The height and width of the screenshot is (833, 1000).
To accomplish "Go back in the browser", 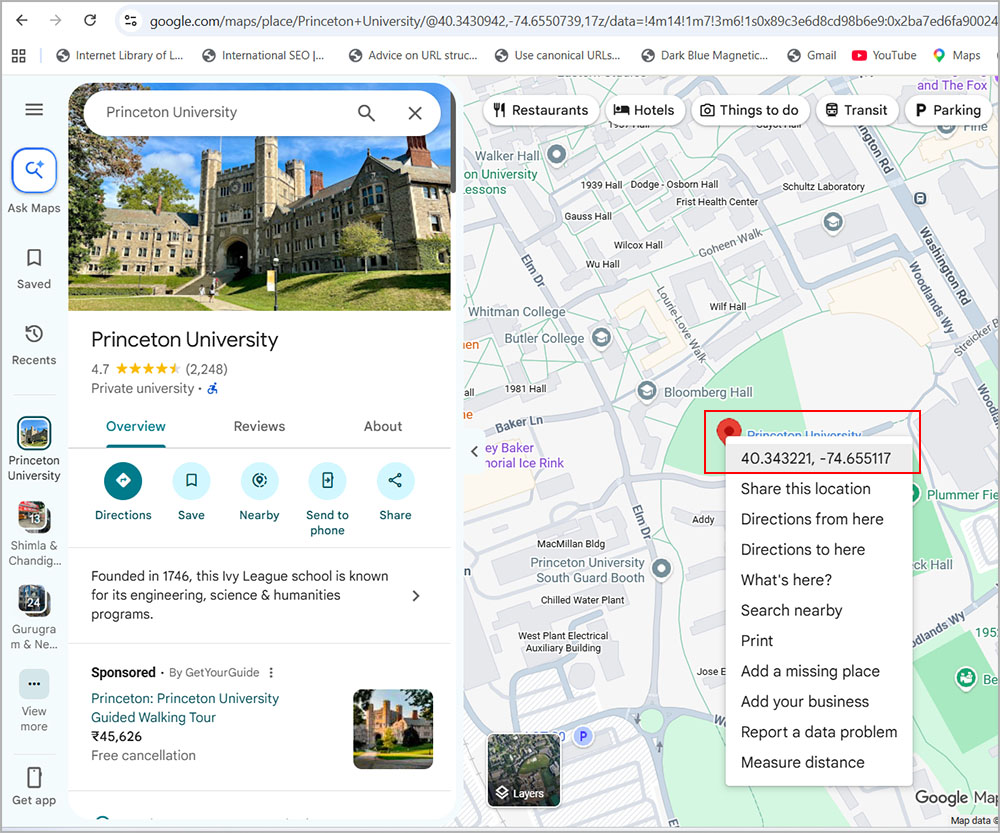I will [22, 20].
